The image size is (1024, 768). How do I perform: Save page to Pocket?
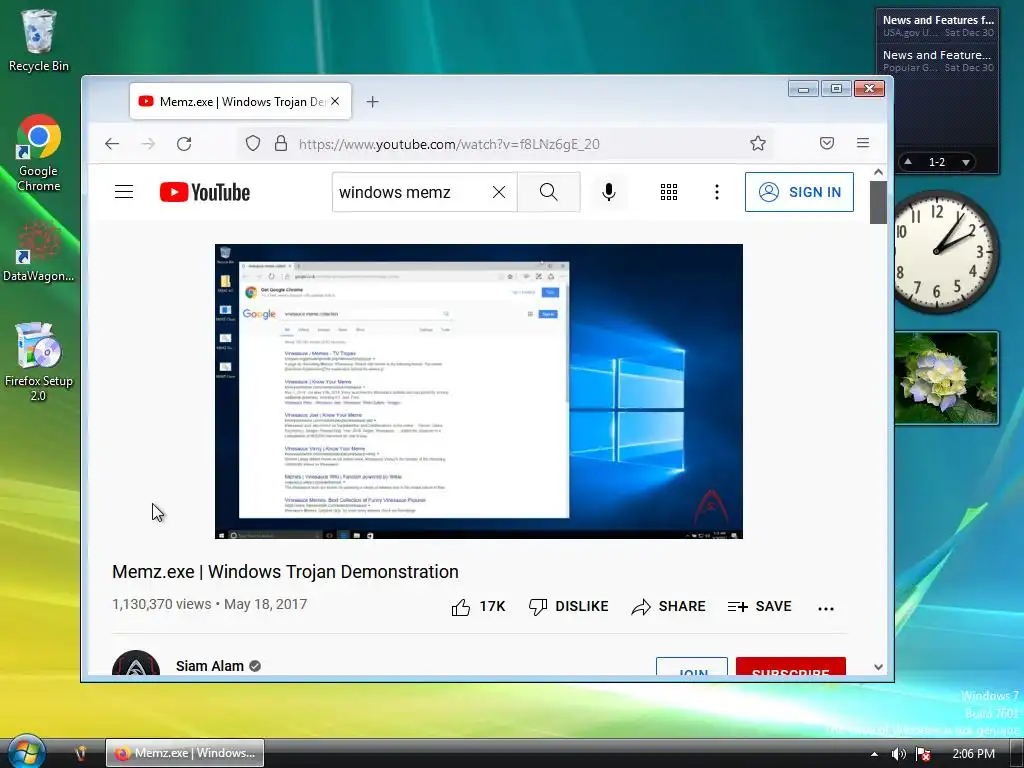(x=827, y=143)
